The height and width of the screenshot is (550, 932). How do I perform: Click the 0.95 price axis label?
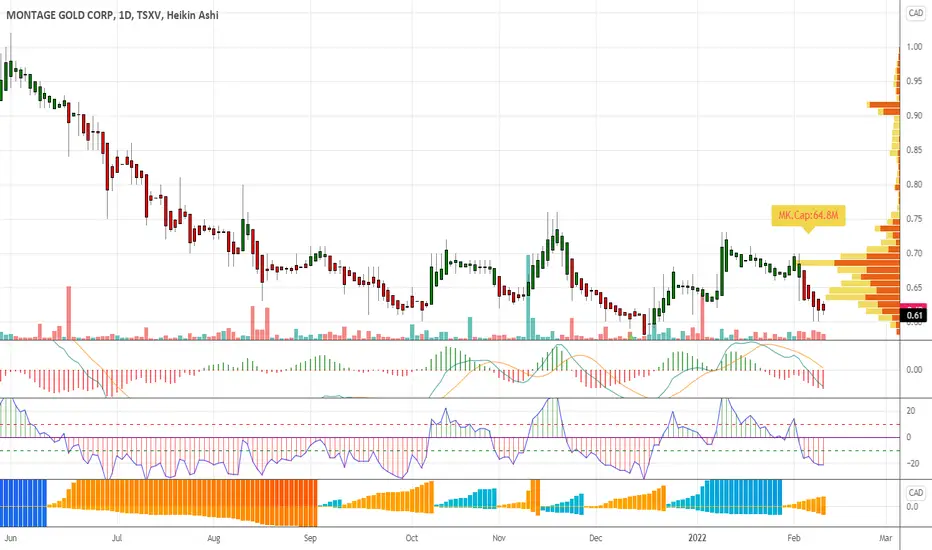[915, 81]
